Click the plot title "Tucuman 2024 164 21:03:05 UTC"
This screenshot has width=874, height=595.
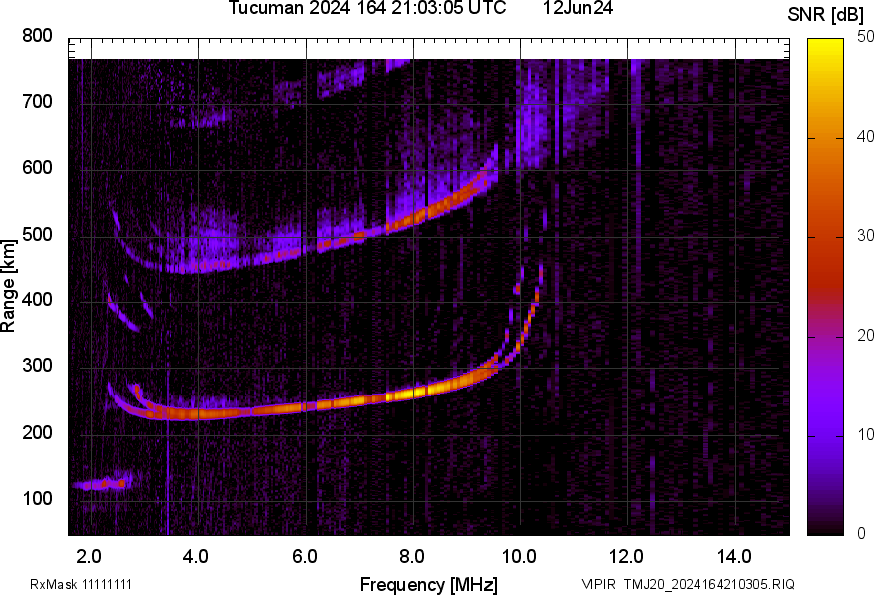367,8
